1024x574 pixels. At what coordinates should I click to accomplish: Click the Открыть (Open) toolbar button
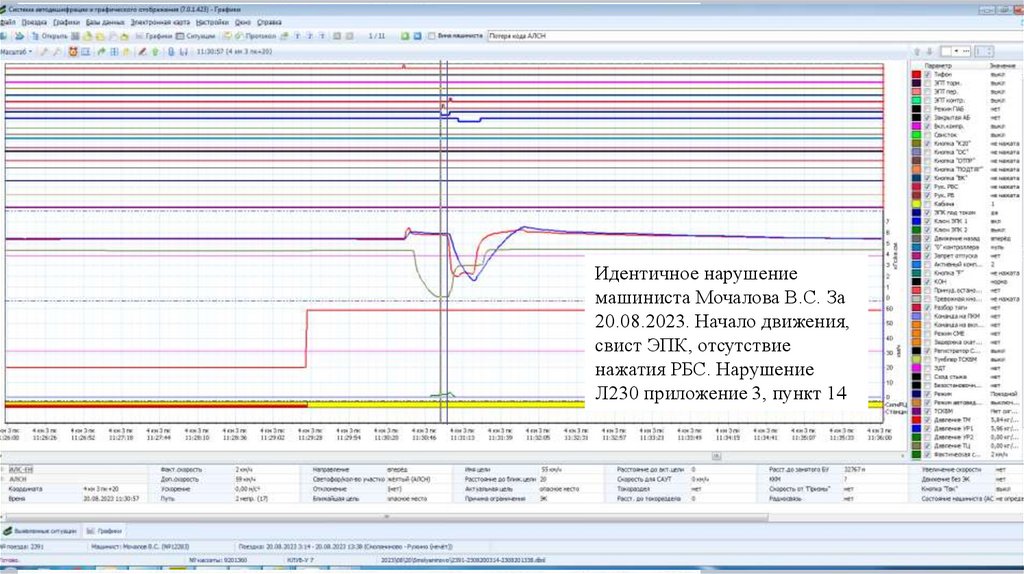click(x=50, y=36)
